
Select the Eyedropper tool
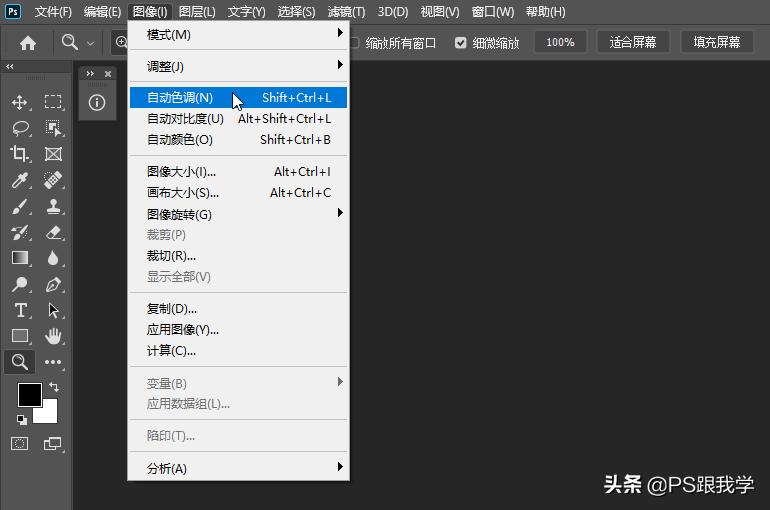[20, 180]
